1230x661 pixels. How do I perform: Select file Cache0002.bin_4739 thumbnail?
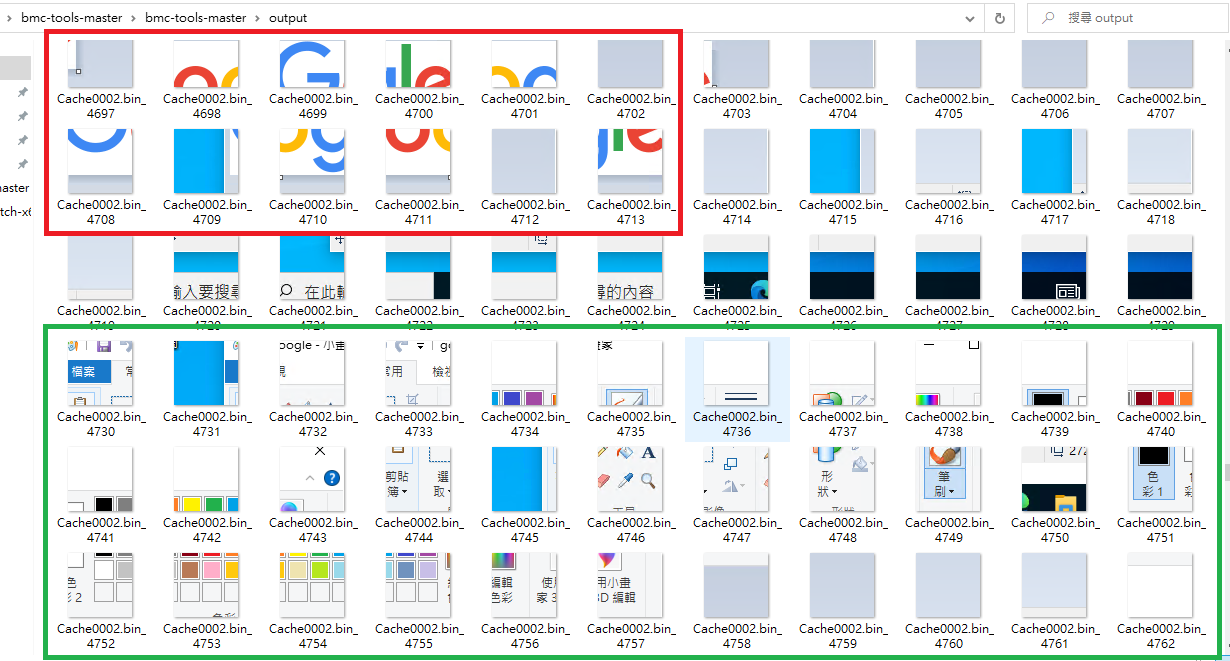1055,373
